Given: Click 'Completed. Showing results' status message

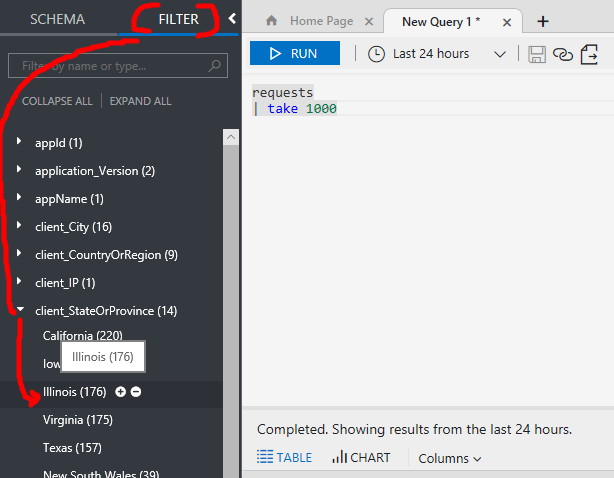Looking at the screenshot, I should pyautogui.click(x=414, y=429).
